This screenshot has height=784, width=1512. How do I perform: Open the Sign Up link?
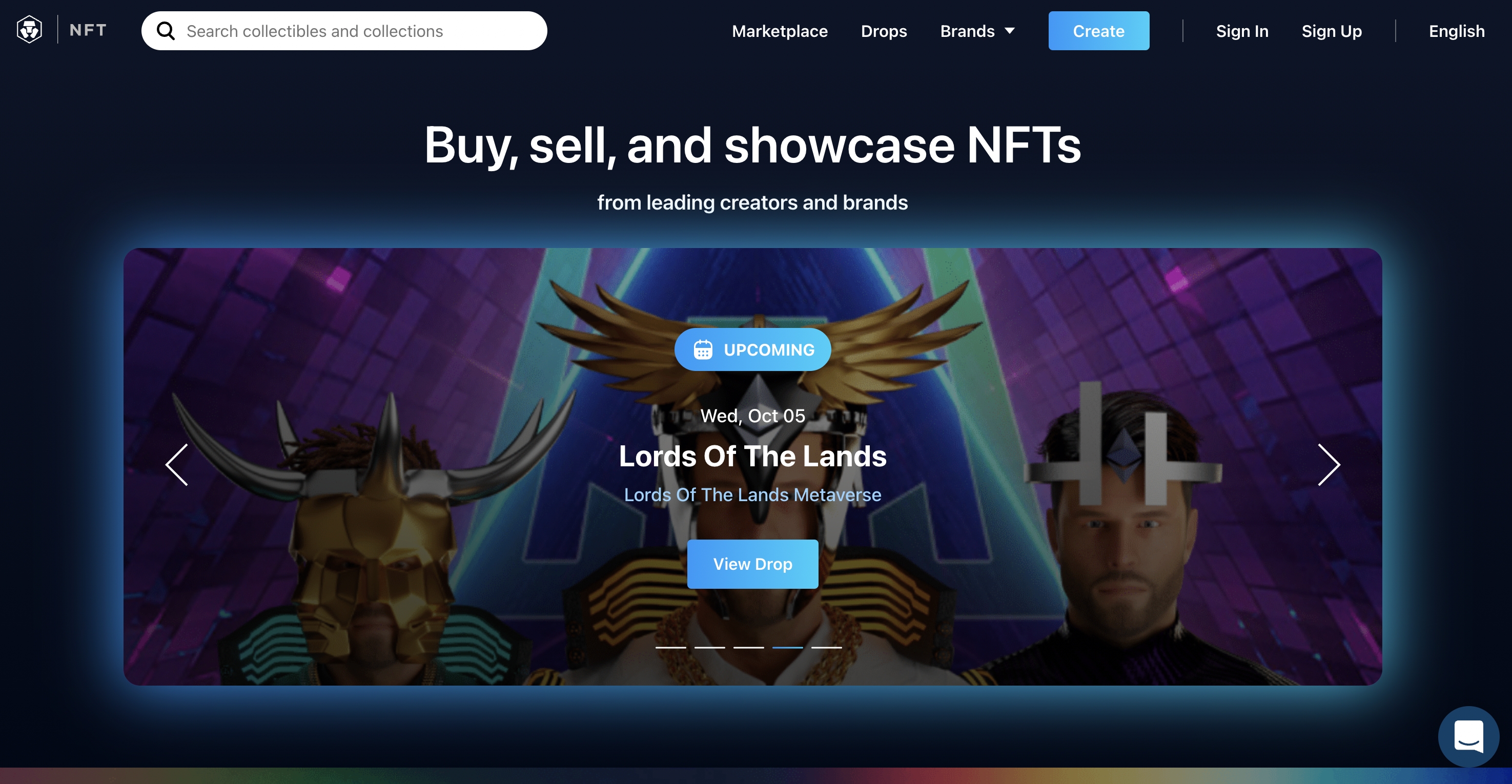(1331, 31)
